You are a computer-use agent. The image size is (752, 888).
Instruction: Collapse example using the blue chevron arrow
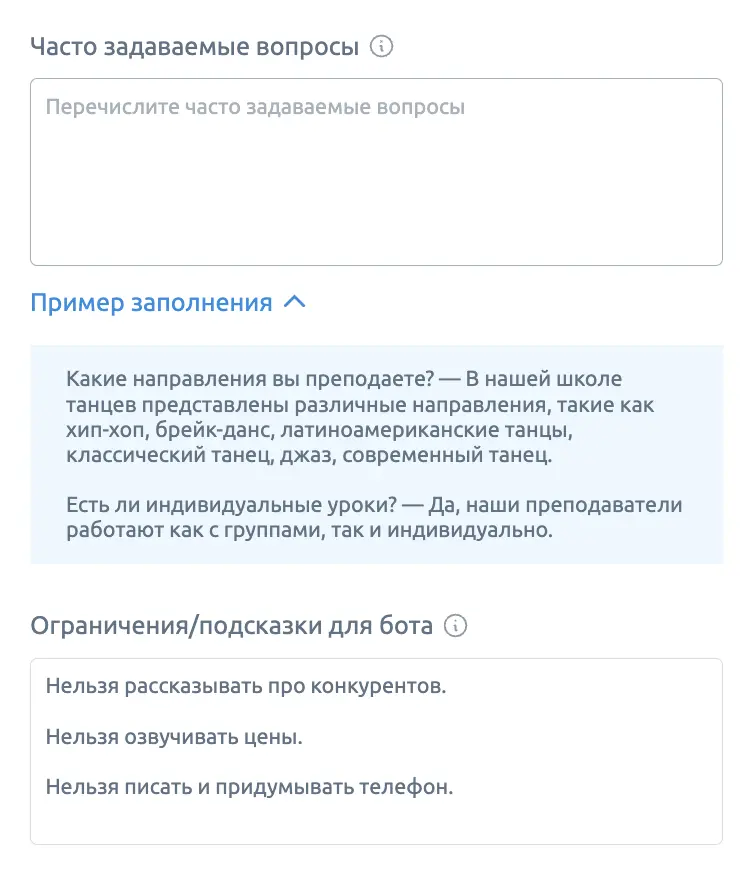point(294,302)
